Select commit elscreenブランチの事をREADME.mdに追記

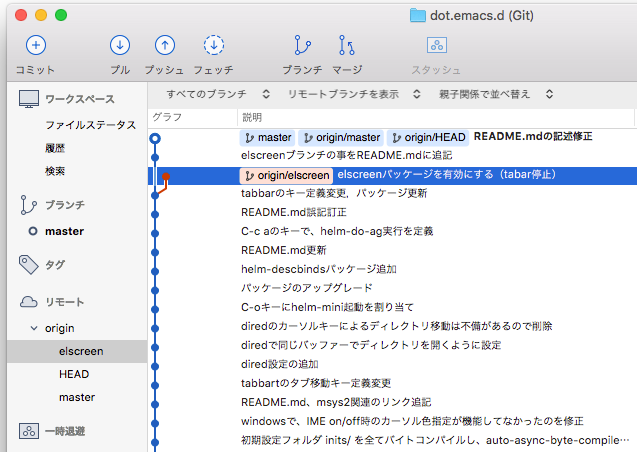click(x=347, y=156)
